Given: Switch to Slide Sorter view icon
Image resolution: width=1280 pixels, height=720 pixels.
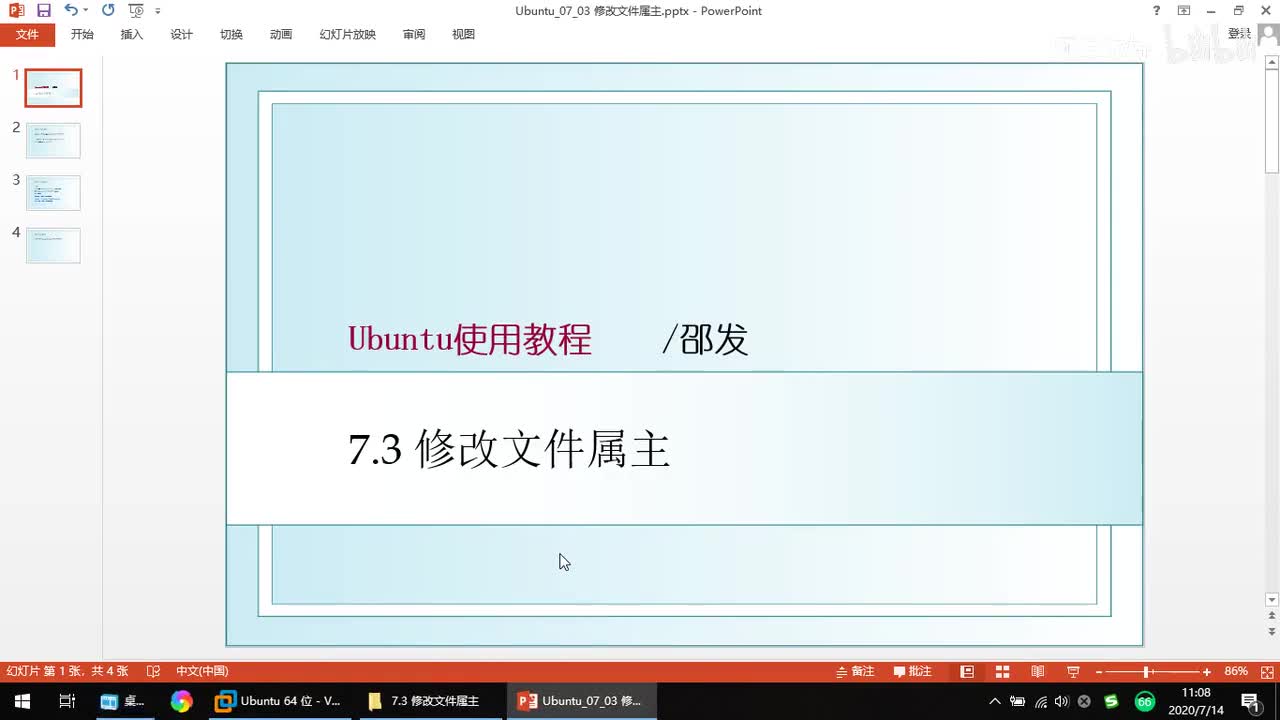Looking at the screenshot, I should coord(1002,671).
